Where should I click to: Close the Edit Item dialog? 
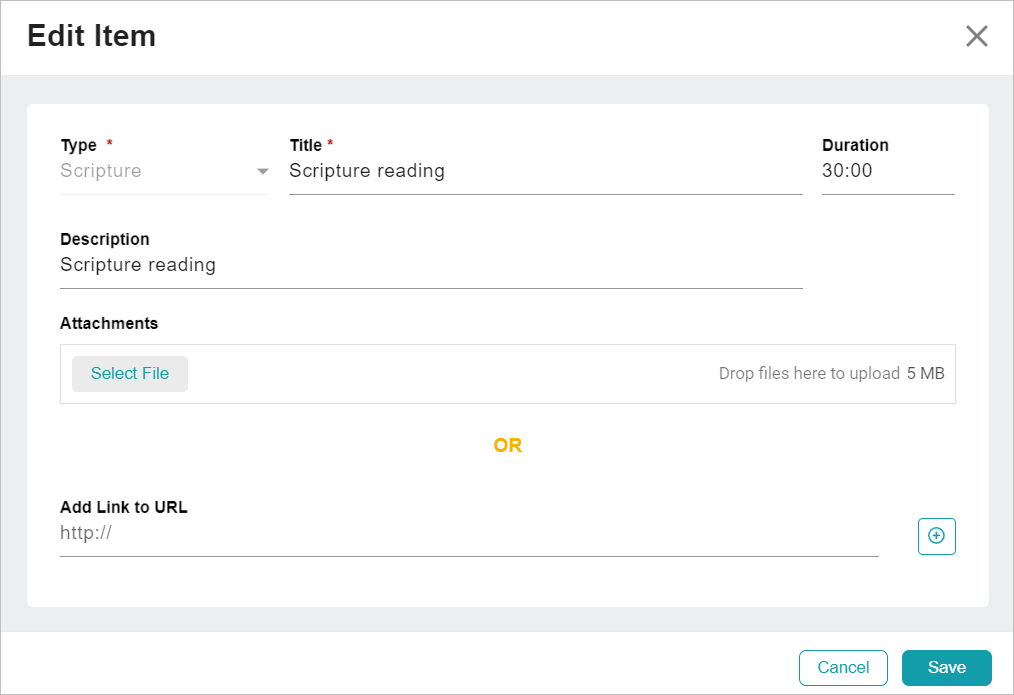[976, 37]
